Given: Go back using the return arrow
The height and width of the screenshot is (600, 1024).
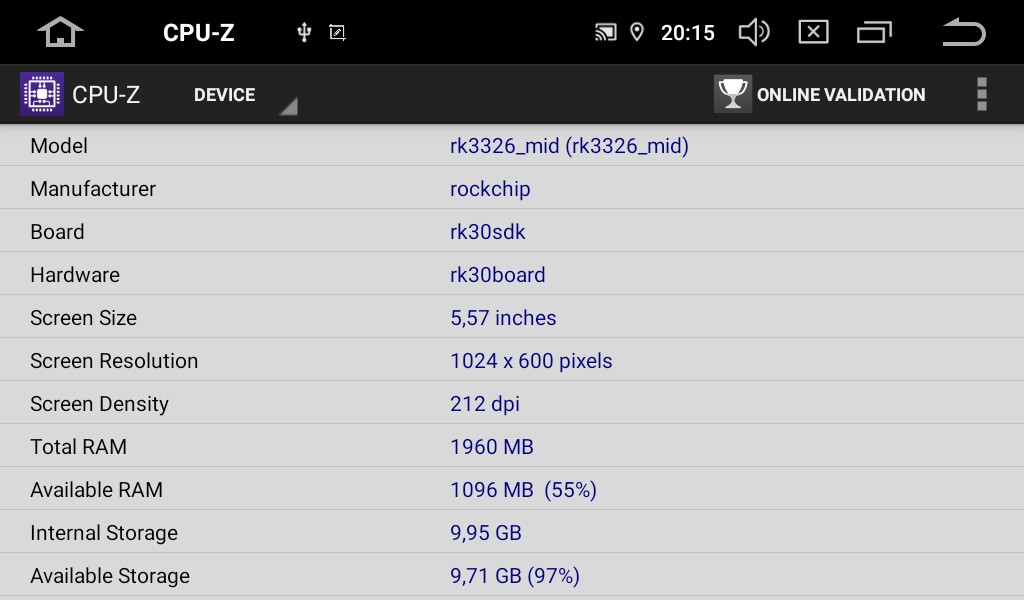Looking at the screenshot, I should tap(964, 32).
